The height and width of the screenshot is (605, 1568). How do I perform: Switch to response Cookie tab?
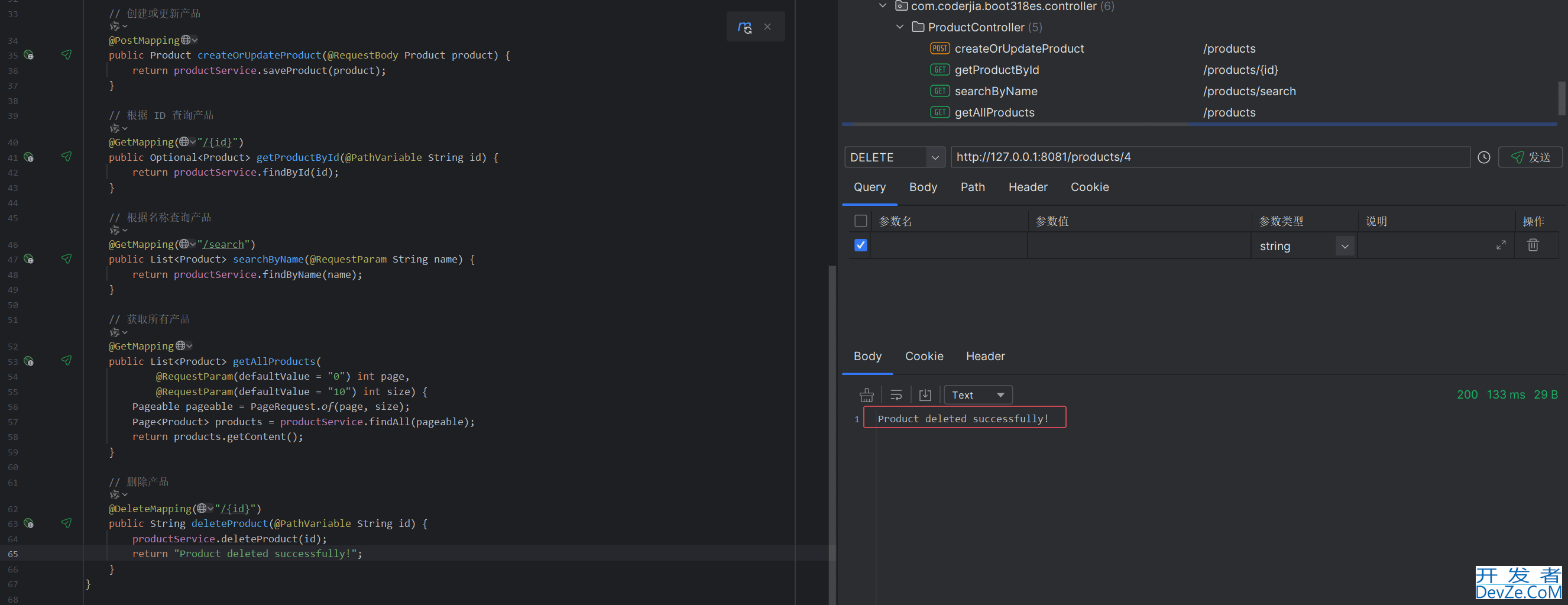click(x=924, y=357)
